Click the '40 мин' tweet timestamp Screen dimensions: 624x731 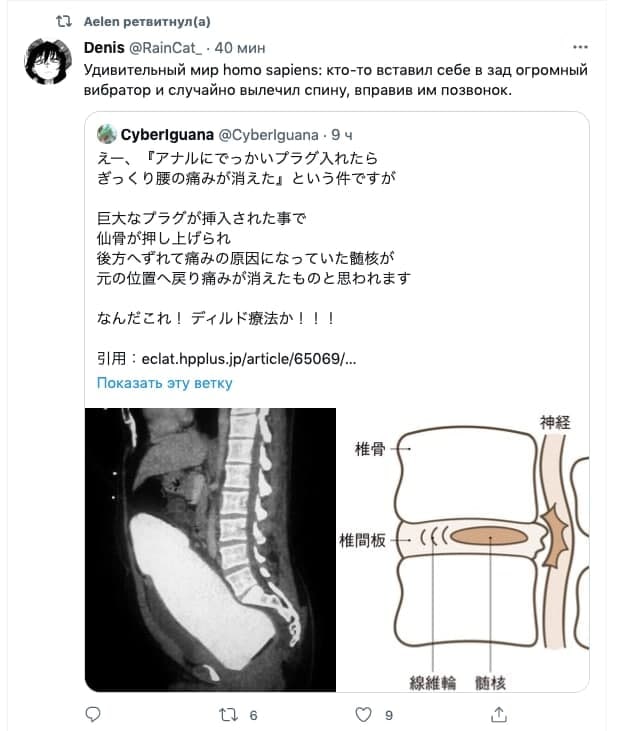(240, 48)
